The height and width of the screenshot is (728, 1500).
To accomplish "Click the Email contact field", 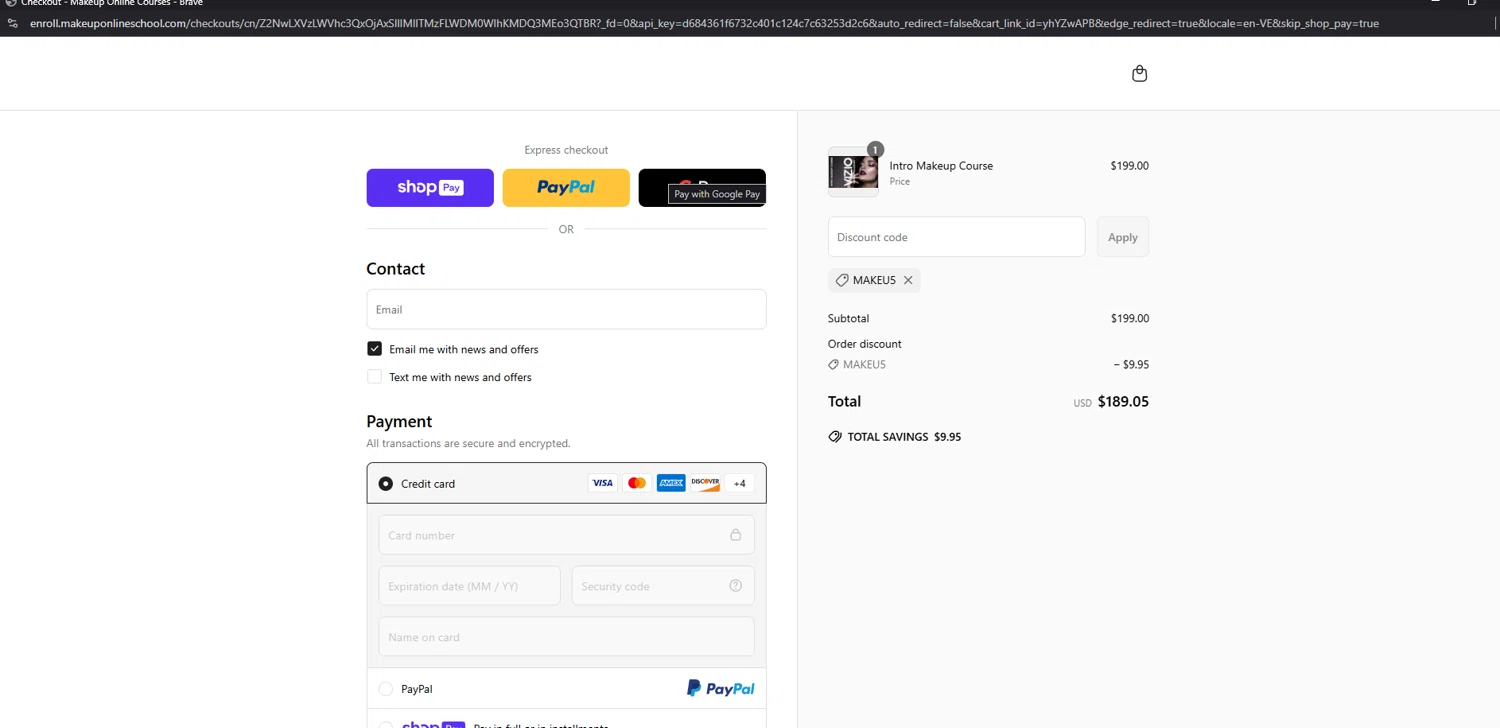I will pos(566,309).
